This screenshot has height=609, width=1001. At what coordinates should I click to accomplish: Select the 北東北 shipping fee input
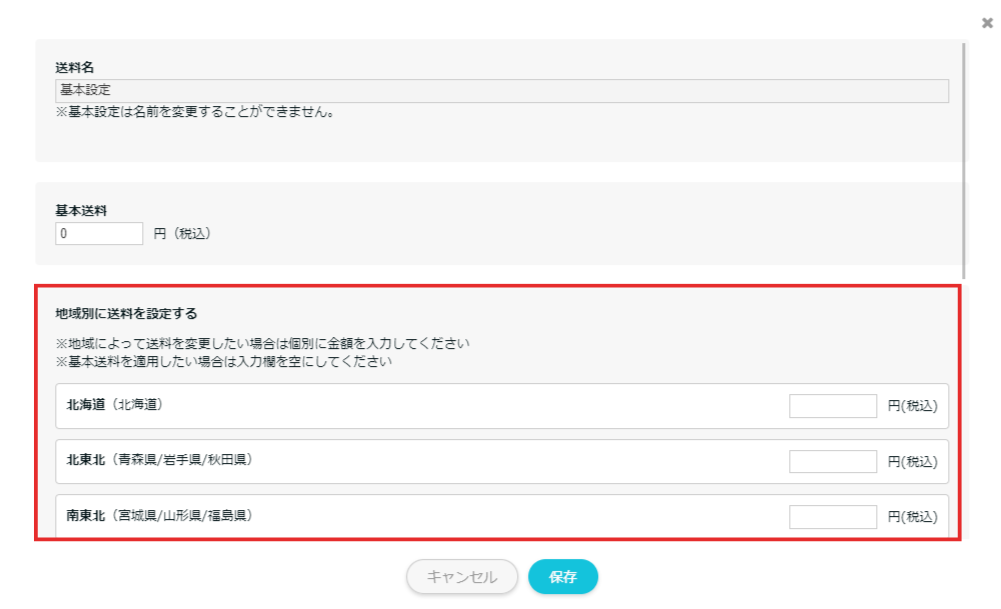pos(832,461)
